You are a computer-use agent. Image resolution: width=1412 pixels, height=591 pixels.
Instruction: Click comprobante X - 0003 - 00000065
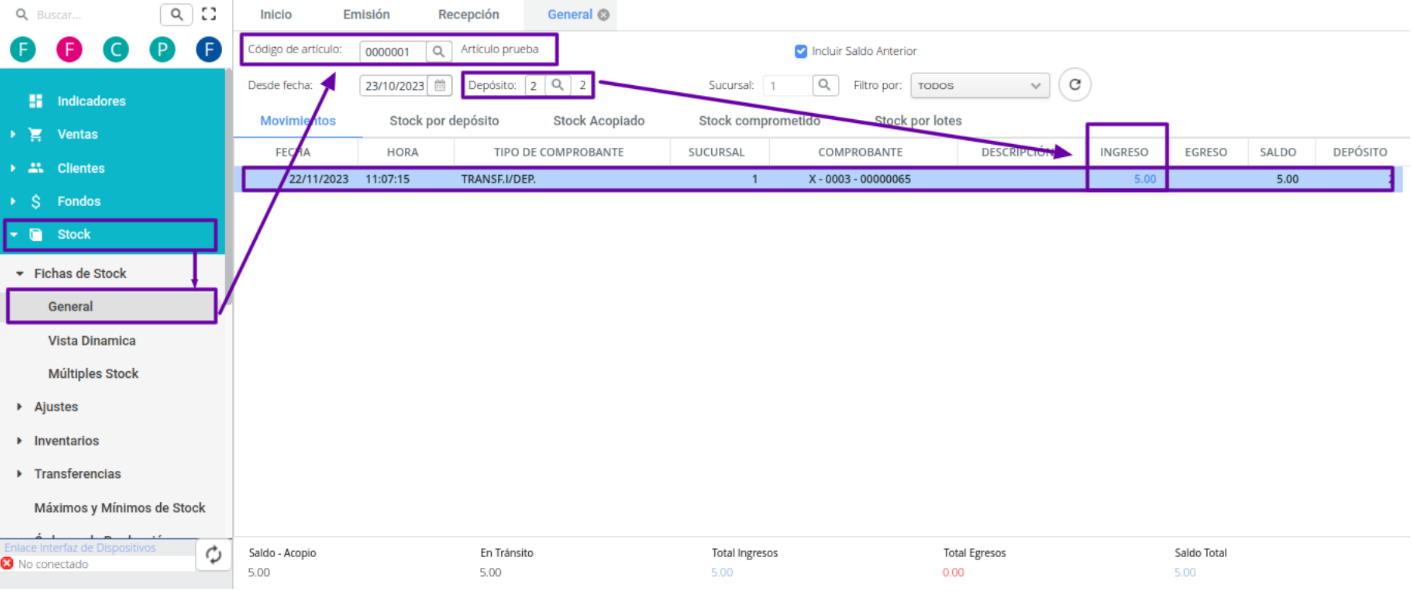coord(860,179)
